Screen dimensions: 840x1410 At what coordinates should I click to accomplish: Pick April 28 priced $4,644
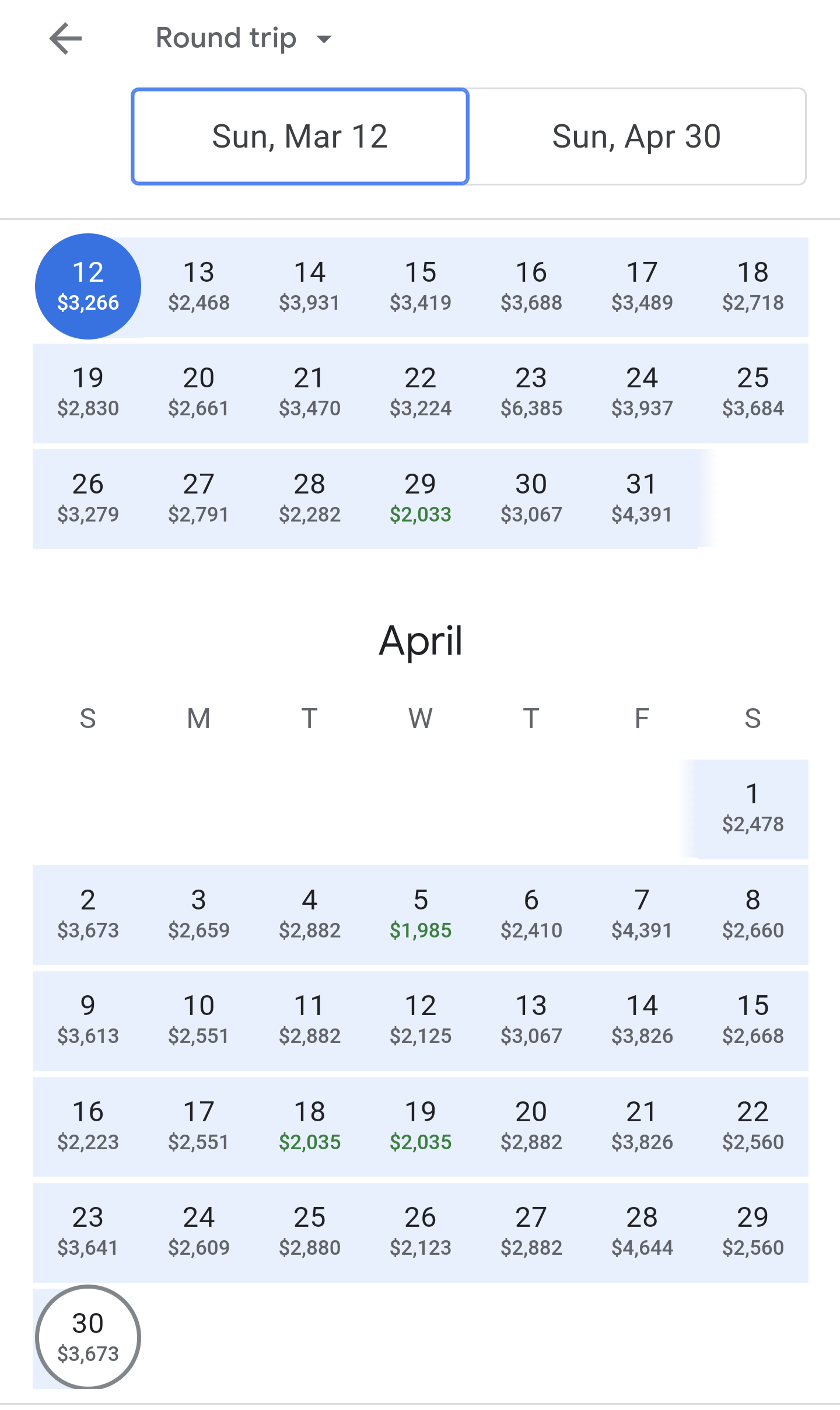coord(642,1231)
